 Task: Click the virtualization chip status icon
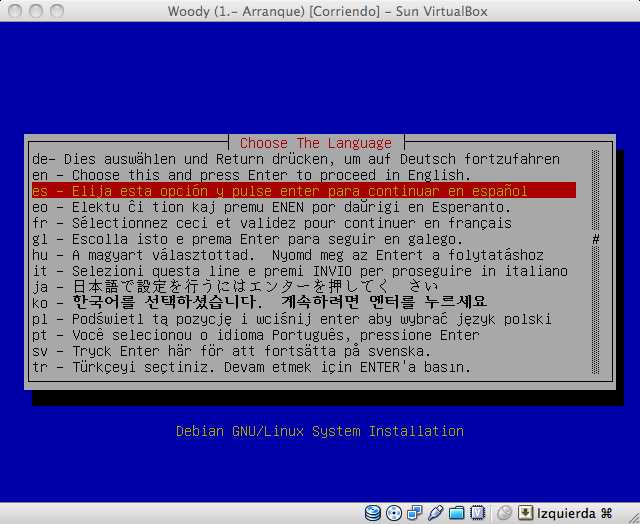(477, 513)
